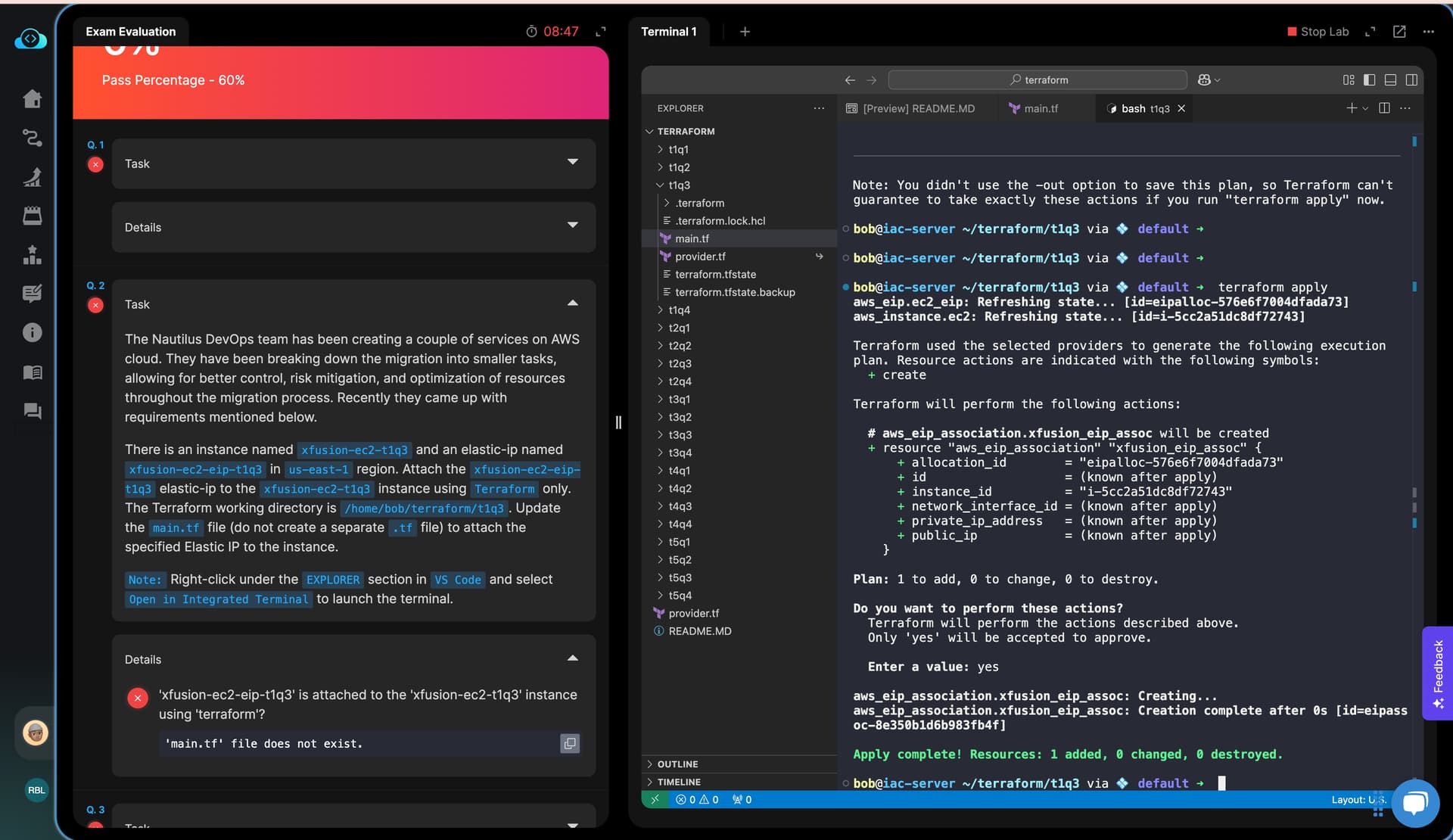
Task: Expand the OUTLINE section
Action: pyautogui.click(x=677, y=764)
